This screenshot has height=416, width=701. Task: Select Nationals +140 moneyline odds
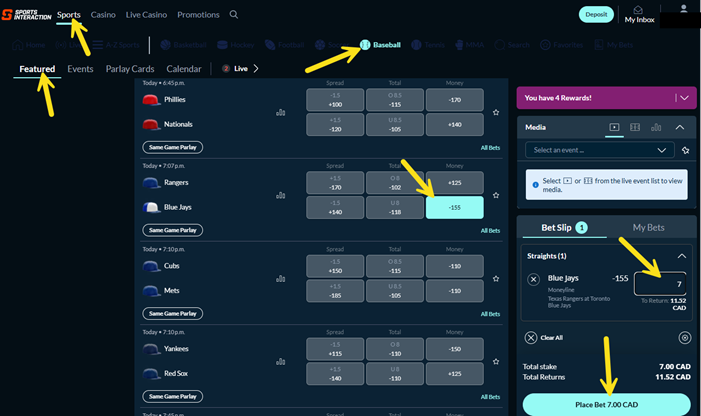(x=455, y=124)
